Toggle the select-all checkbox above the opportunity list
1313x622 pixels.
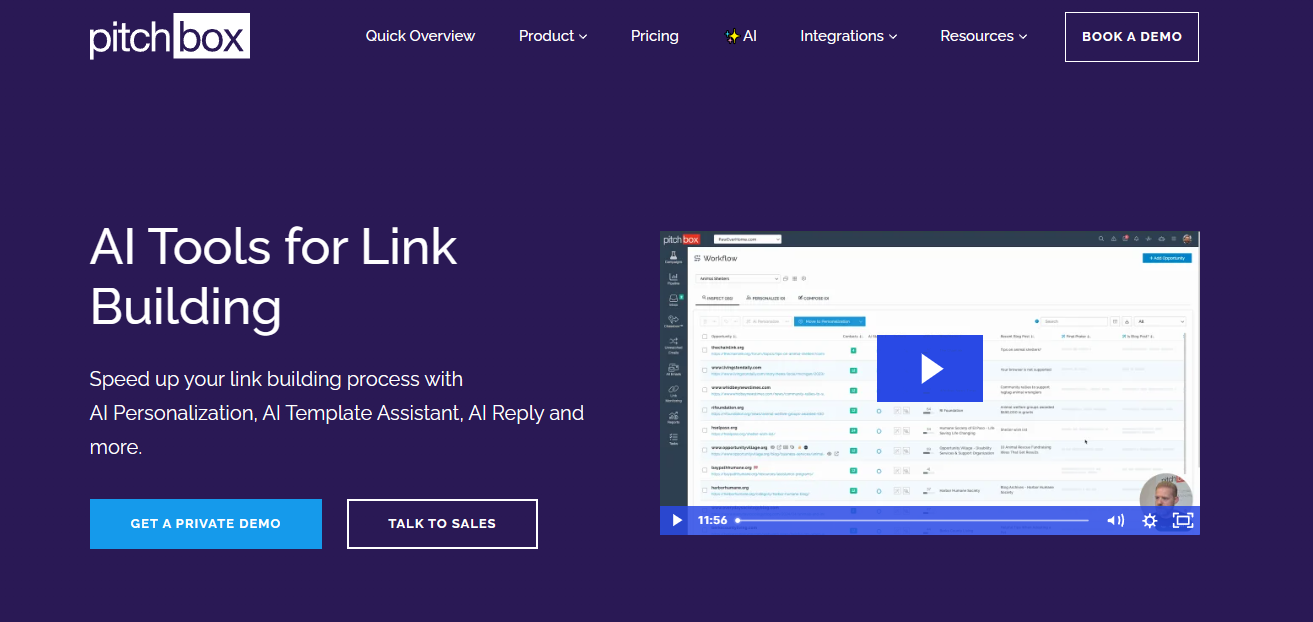(704, 336)
